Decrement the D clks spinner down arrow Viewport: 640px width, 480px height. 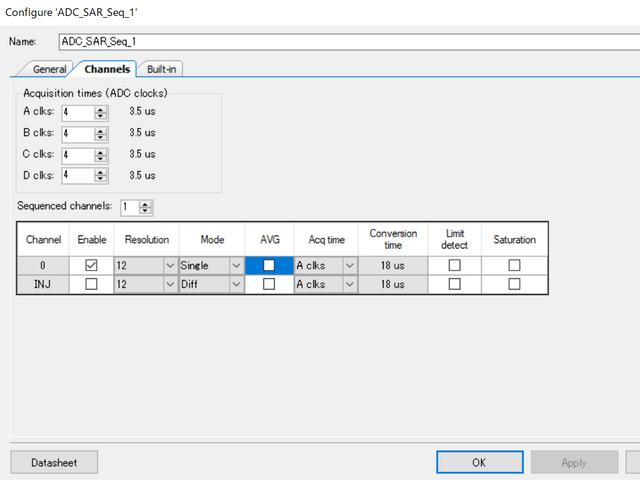pyautogui.click(x=100, y=179)
